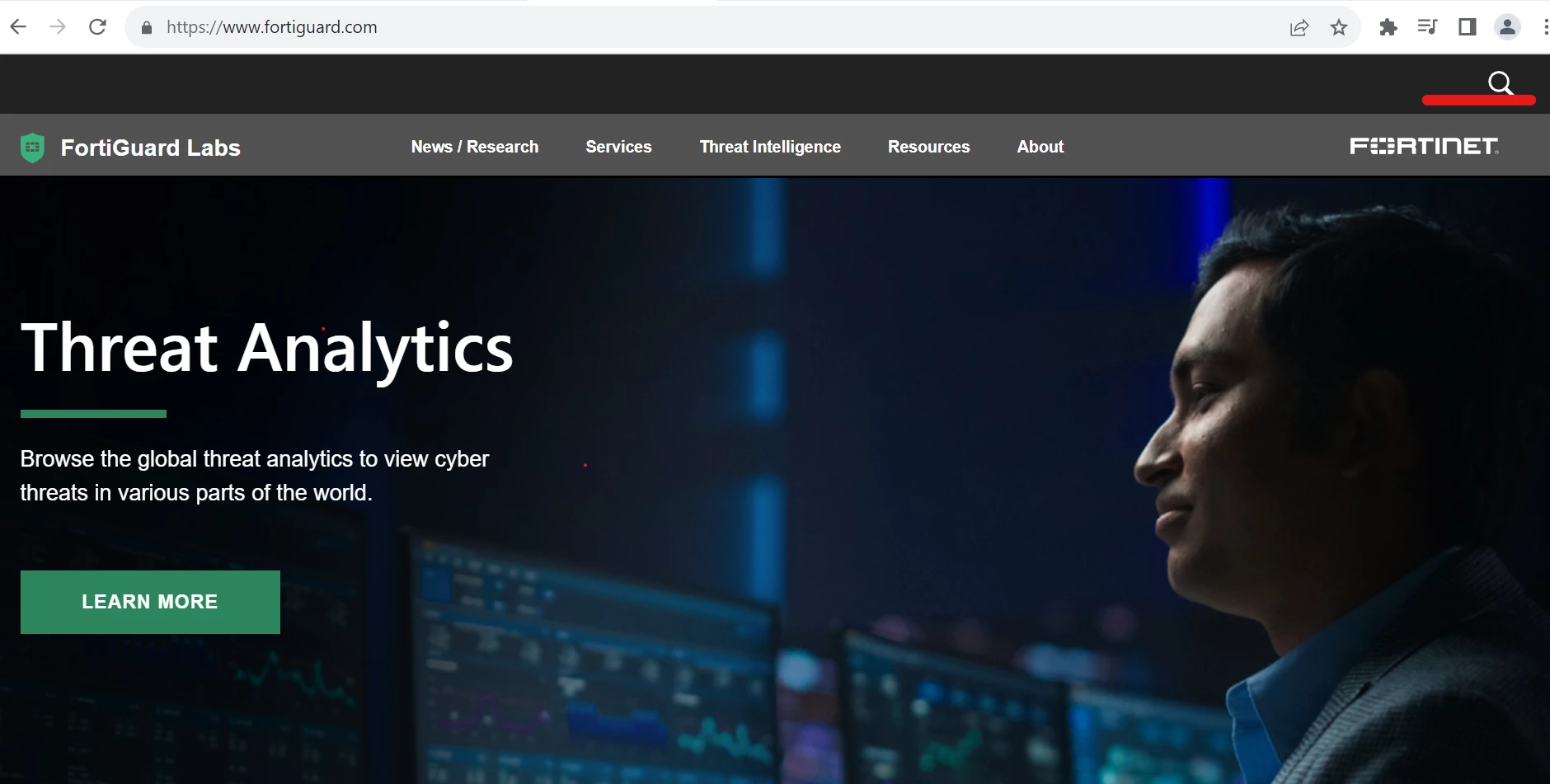Open the Resources menu
This screenshot has height=784, width=1550.
pyautogui.click(x=929, y=147)
